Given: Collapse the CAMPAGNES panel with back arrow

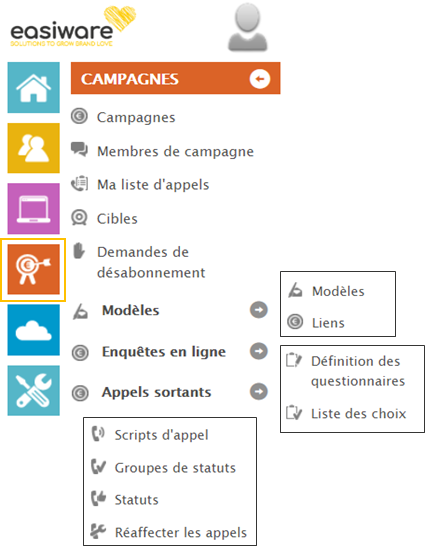Looking at the screenshot, I should tap(260, 79).
